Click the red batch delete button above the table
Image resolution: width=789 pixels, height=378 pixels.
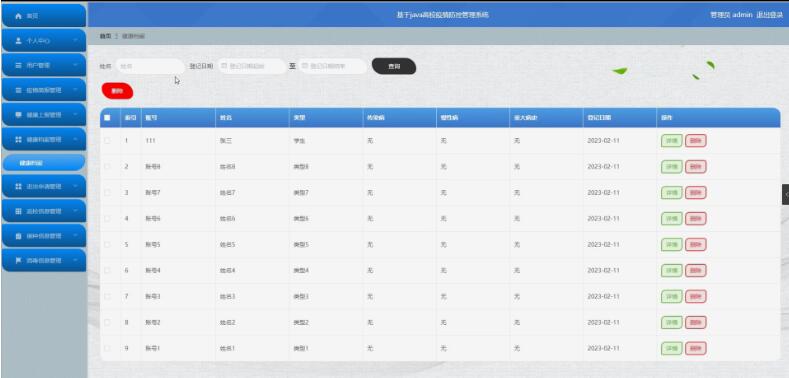117,91
